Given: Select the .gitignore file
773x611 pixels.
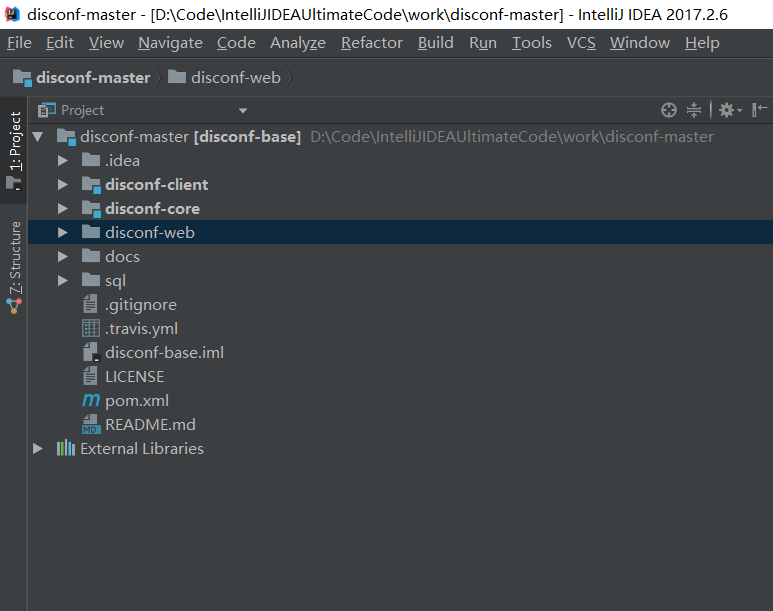Looking at the screenshot, I should point(140,304).
